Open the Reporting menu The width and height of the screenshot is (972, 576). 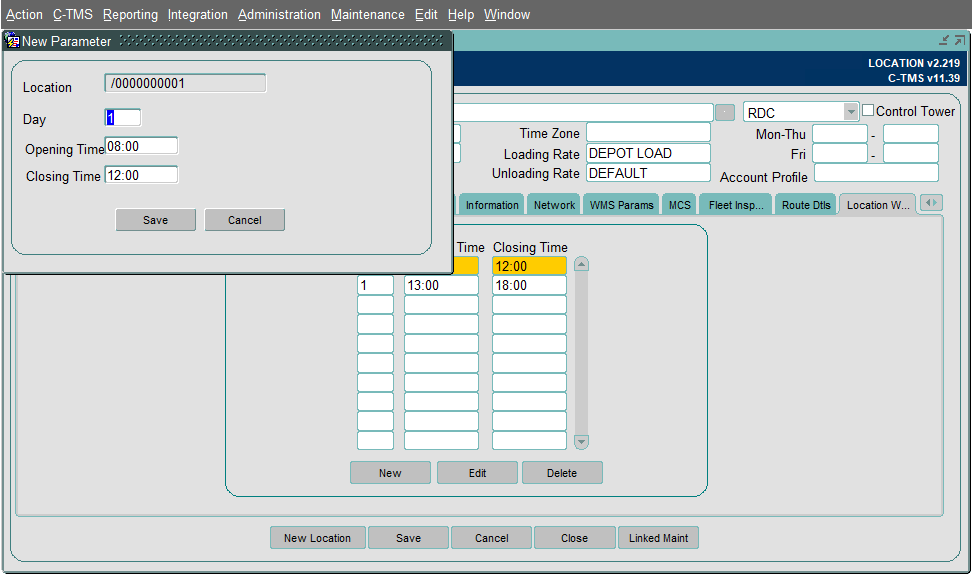click(130, 14)
